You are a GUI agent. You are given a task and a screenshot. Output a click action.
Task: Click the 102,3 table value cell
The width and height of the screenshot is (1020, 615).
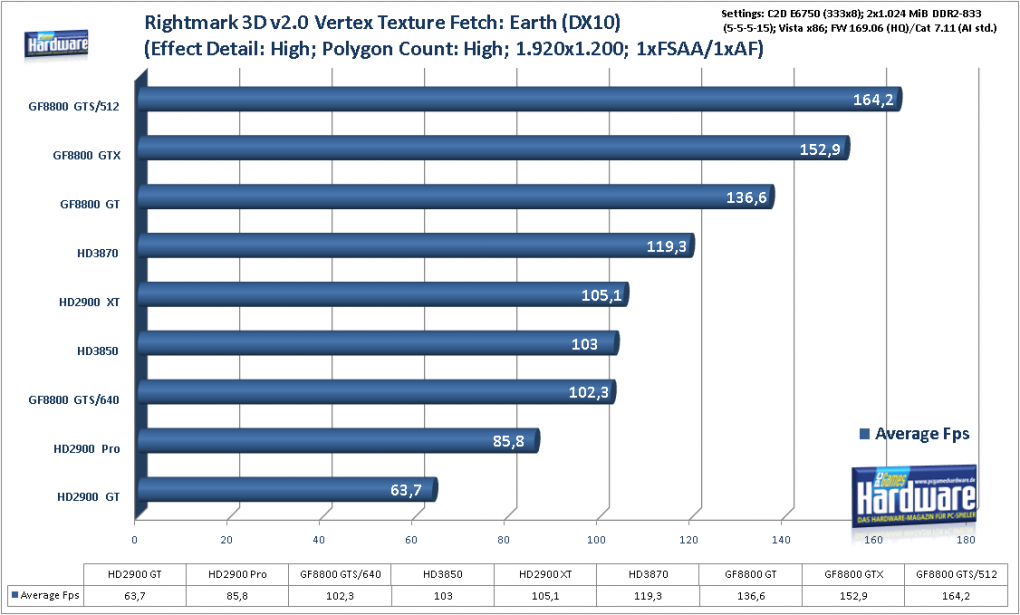point(340,595)
